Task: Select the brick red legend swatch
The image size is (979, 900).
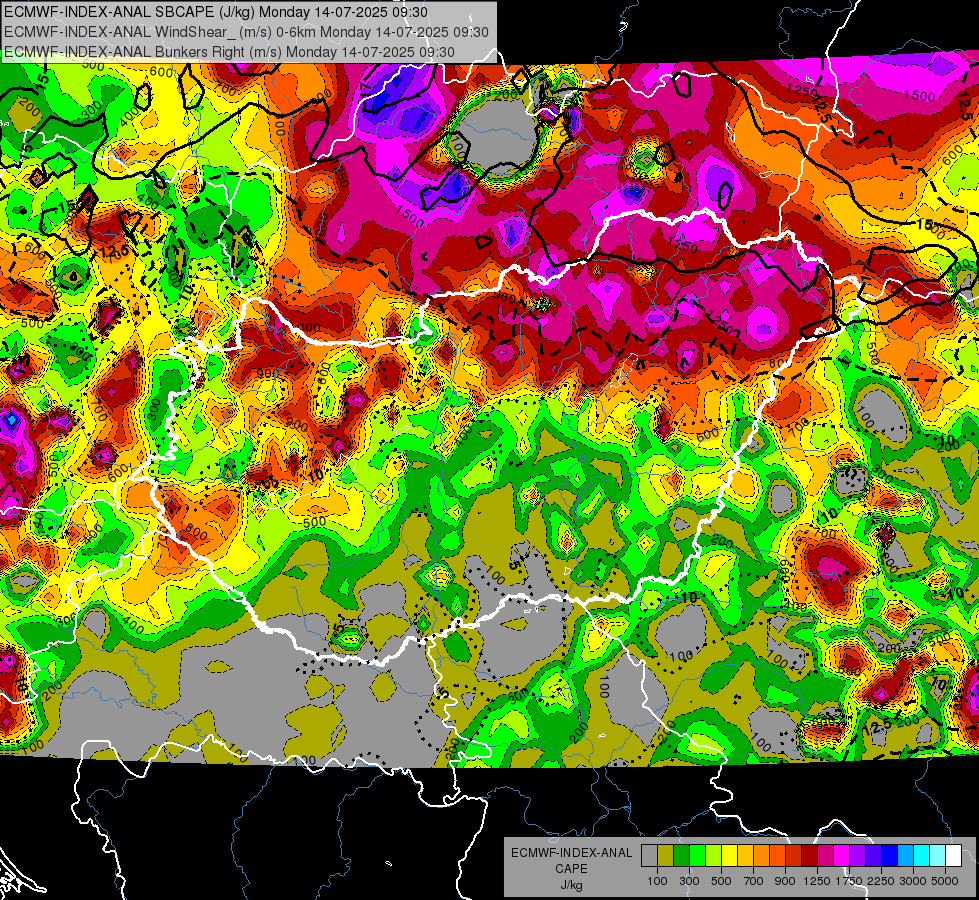Action: click(x=794, y=855)
